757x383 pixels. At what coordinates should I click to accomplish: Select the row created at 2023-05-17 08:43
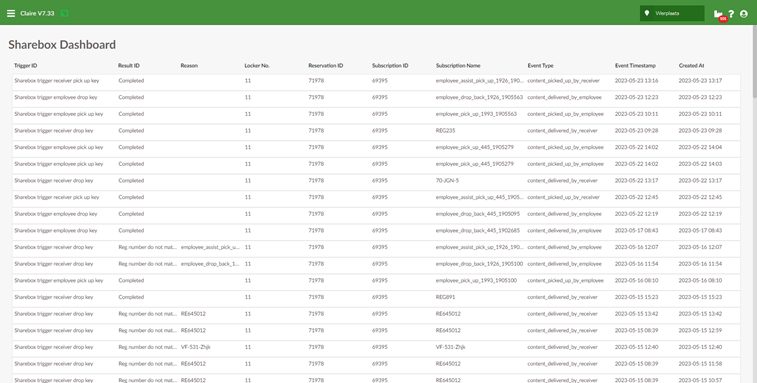(x=376, y=231)
